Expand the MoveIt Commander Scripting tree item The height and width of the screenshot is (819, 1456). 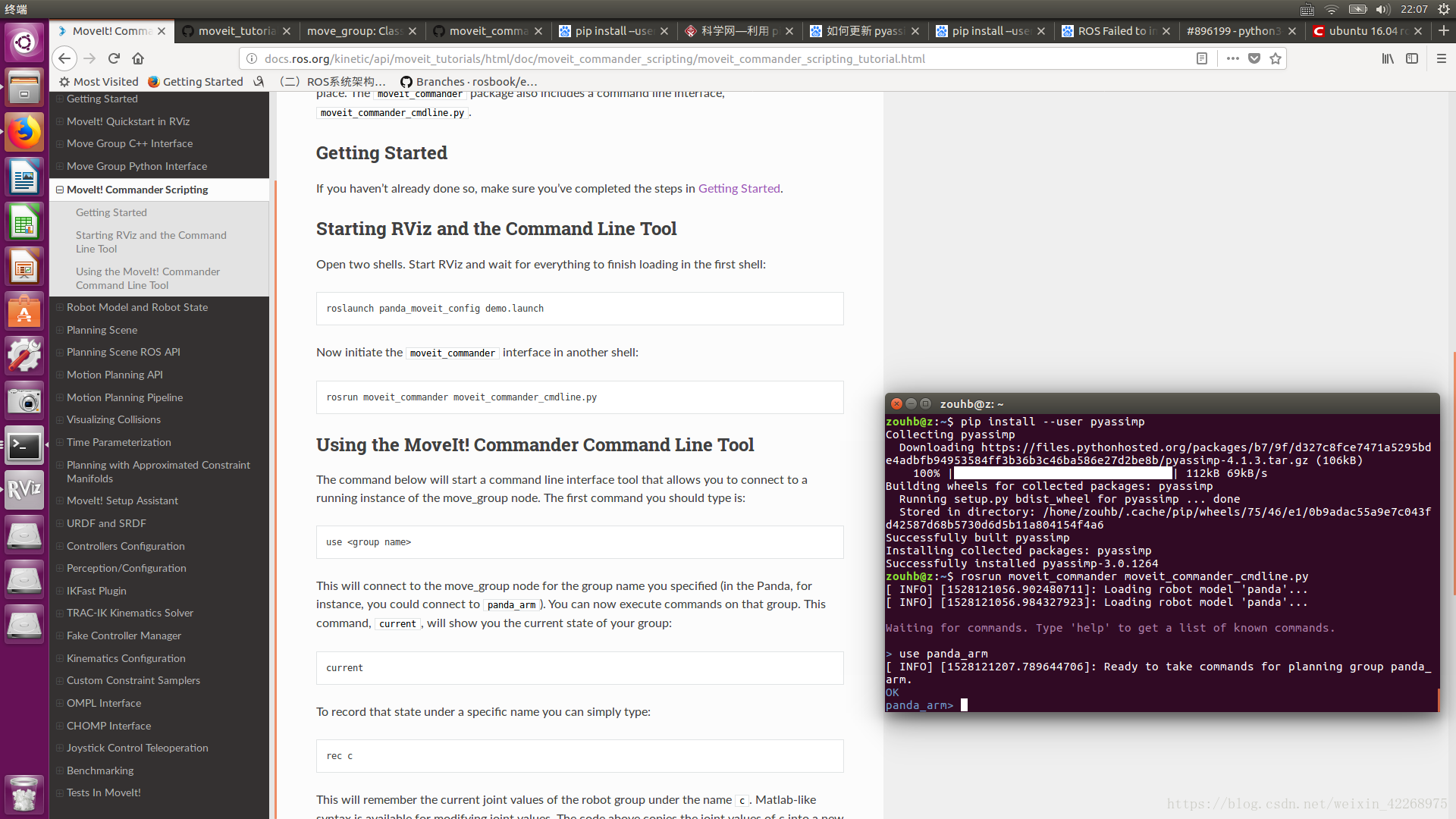(x=61, y=189)
